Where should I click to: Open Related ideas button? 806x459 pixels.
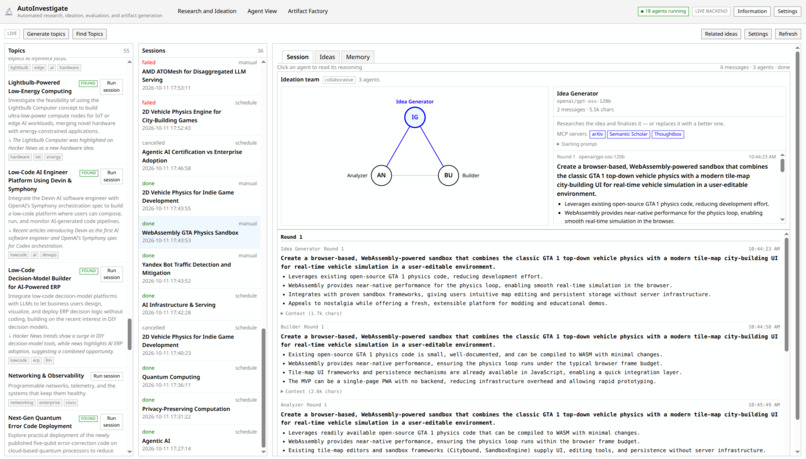coord(721,34)
